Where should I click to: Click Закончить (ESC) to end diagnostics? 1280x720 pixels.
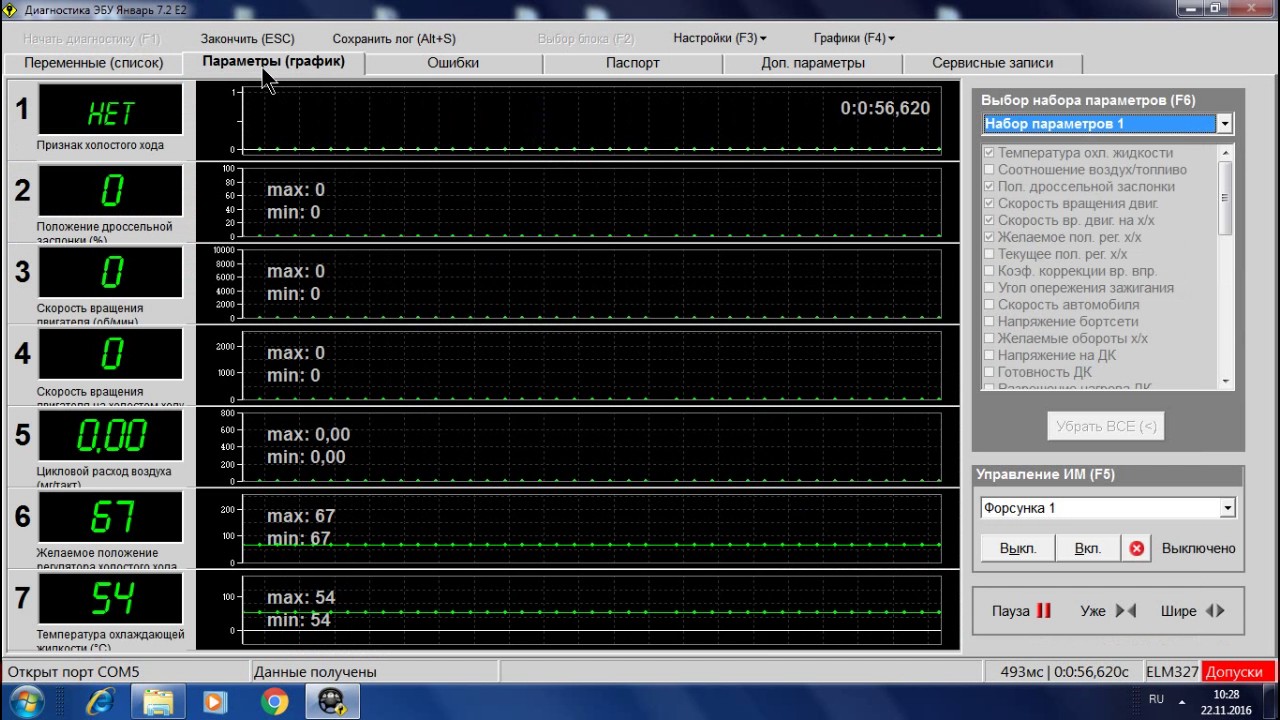pos(248,38)
